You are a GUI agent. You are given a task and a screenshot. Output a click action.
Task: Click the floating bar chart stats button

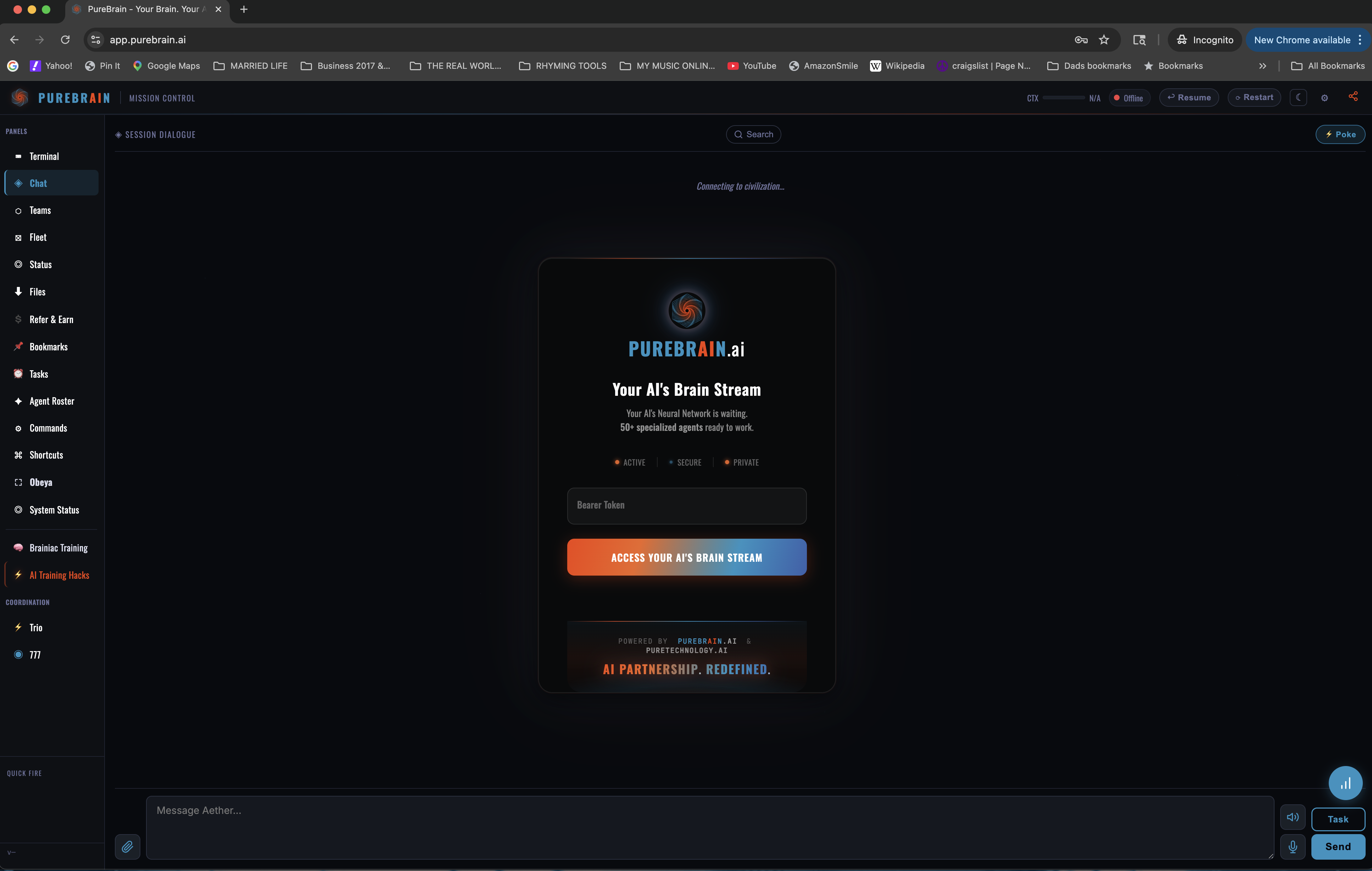(1345, 783)
